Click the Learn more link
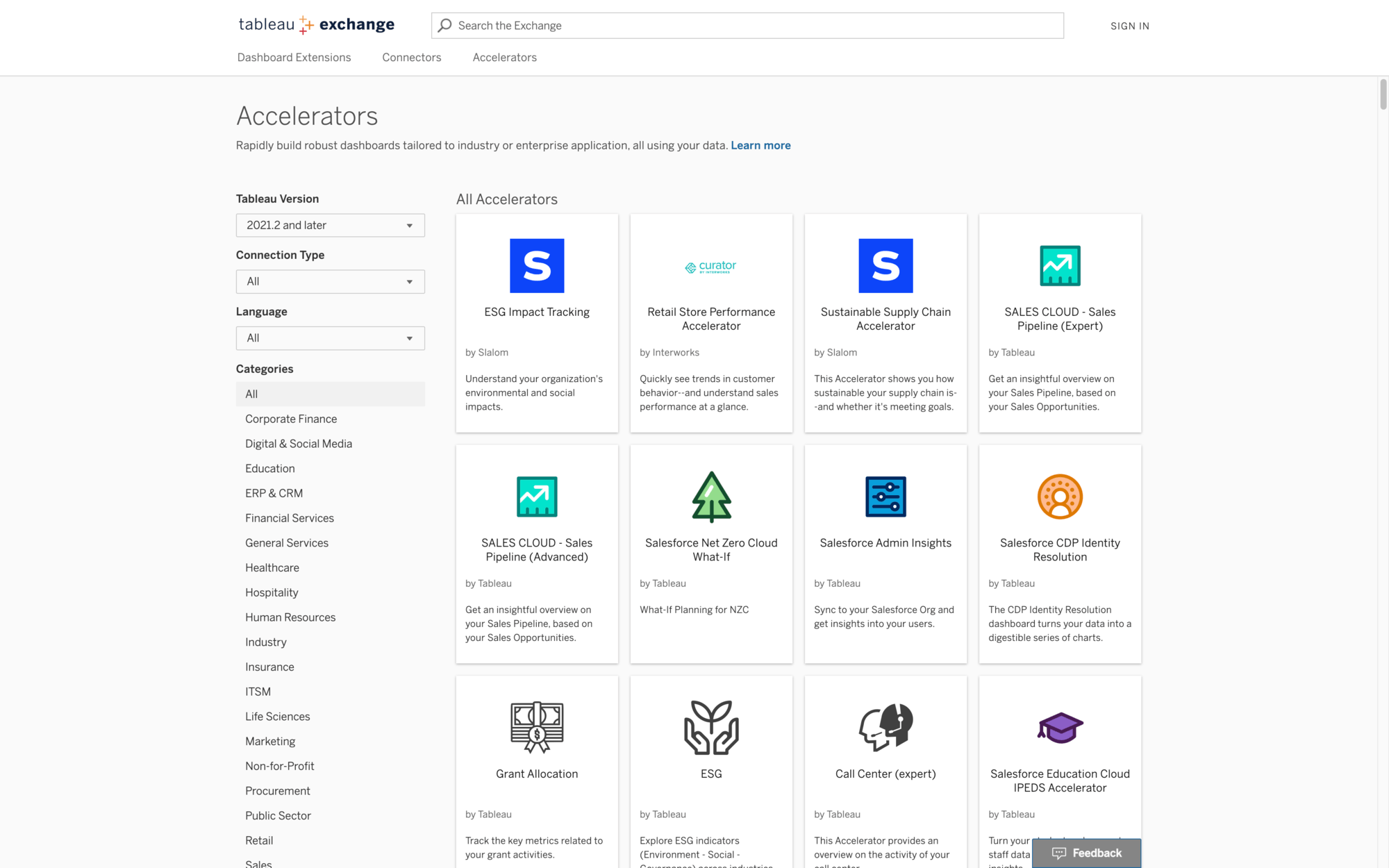The width and height of the screenshot is (1389, 868). click(x=760, y=145)
